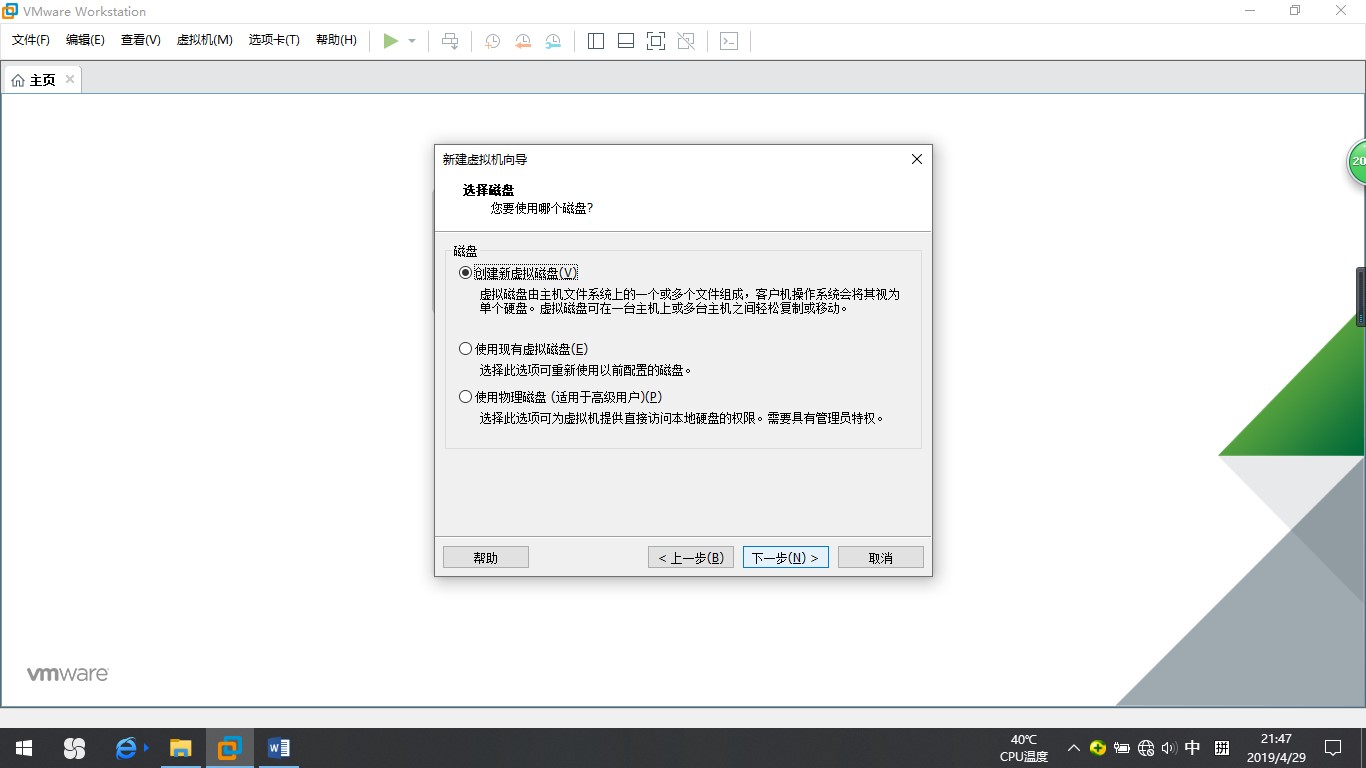Open Internet Explorer from taskbar
Image resolution: width=1366 pixels, height=768 pixels.
click(x=127, y=748)
